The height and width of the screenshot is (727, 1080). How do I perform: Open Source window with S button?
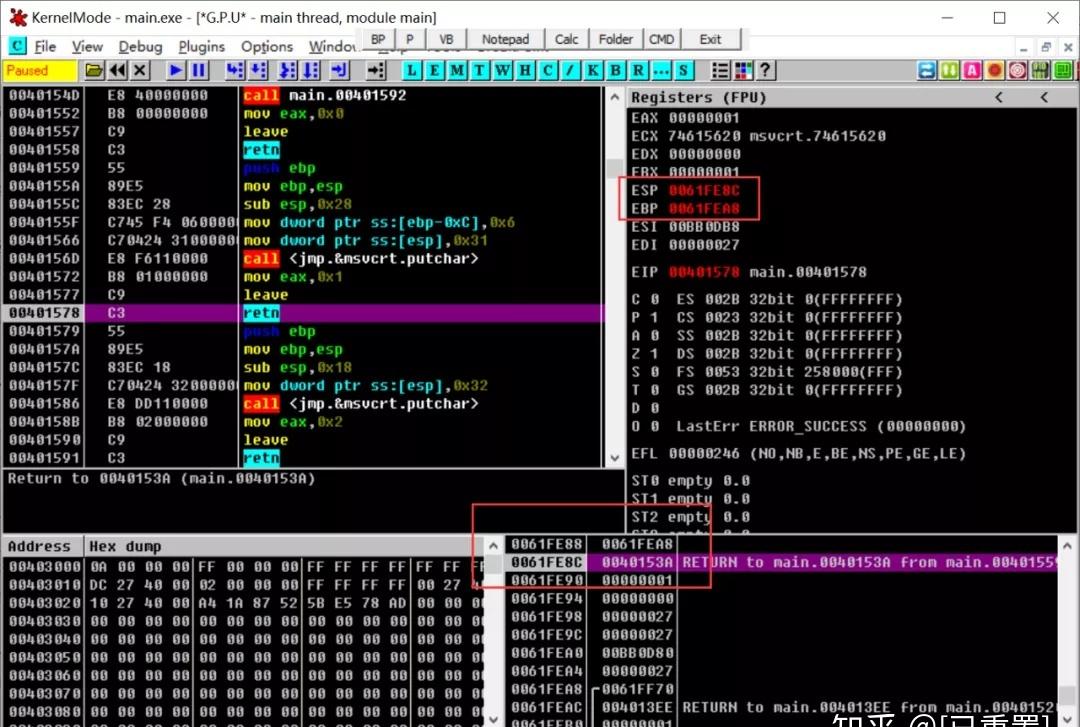tap(684, 70)
